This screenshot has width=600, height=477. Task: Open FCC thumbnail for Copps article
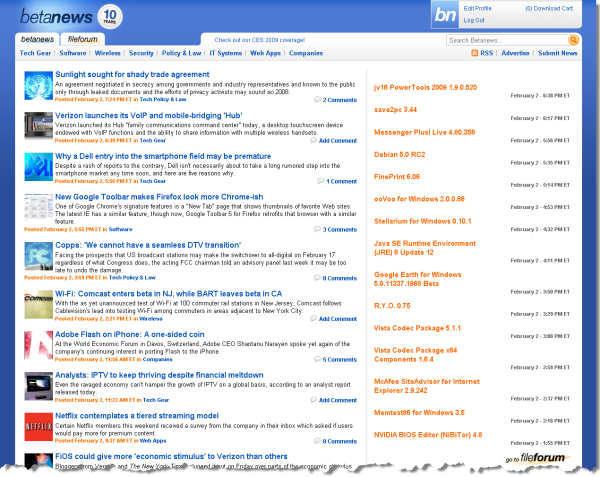[x=38, y=256]
